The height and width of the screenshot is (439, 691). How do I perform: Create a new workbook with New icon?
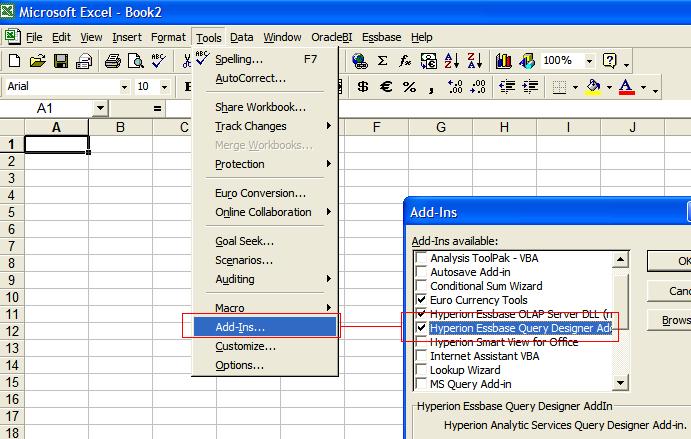(14, 60)
